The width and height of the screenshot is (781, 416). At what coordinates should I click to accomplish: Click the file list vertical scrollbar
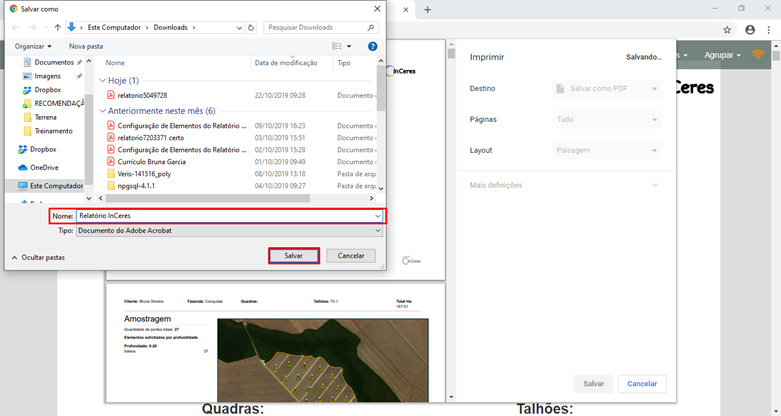(x=381, y=87)
